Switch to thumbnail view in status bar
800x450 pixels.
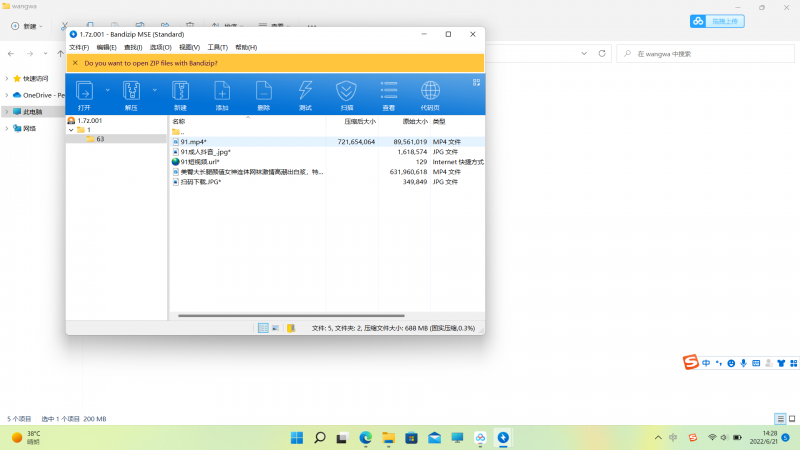point(276,327)
